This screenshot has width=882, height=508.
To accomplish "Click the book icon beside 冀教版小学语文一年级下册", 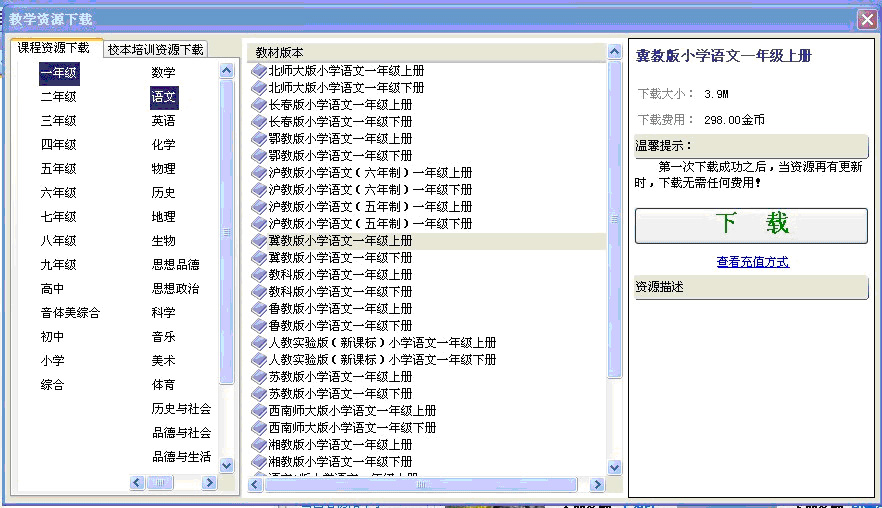I will tap(259, 258).
